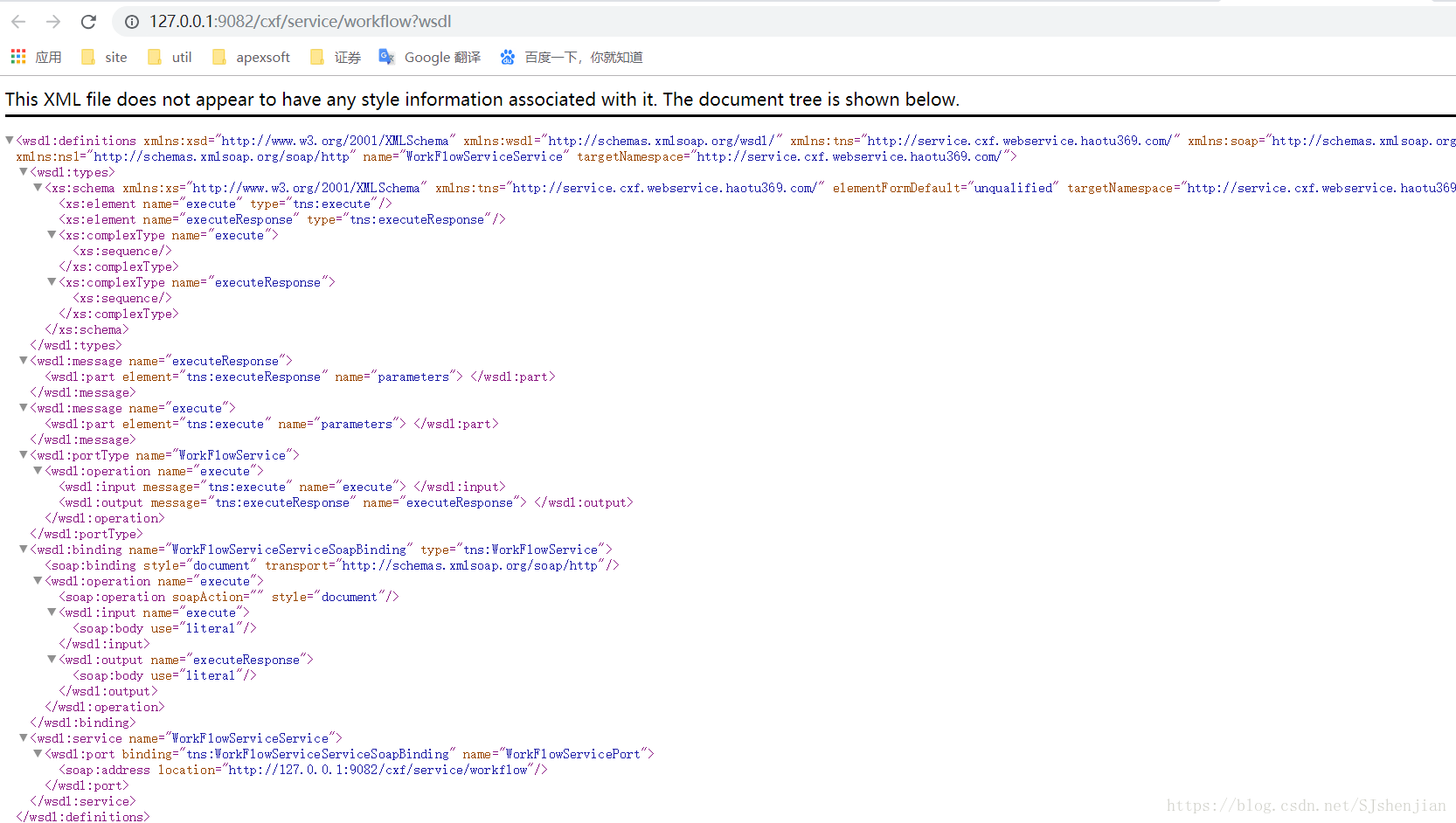The height and width of the screenshot is (823, 1456).
Task: Open the apexsoft bookmark folder
Action: pyautogui.click(x=251, y=57)
